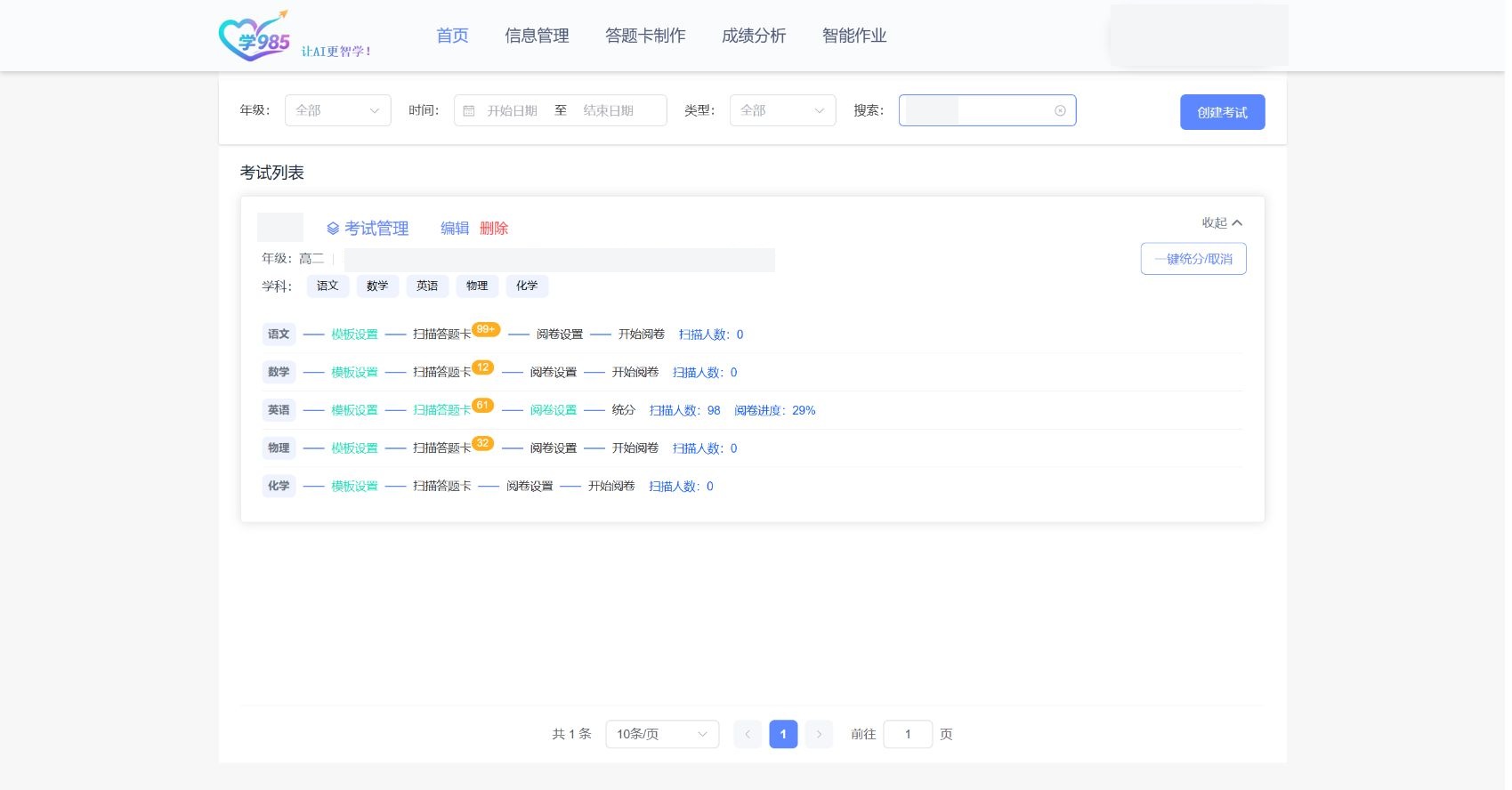The width and height of the screenshot is (1512, 790).
Task: Go to next page arrow
Action: coord(819,734)
